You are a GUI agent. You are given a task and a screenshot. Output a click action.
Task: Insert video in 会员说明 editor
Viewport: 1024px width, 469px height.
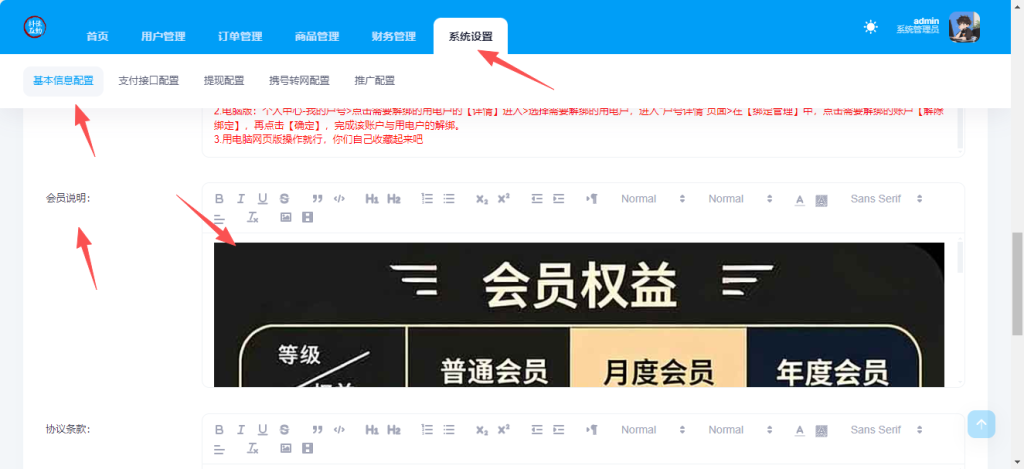(308, 218)
